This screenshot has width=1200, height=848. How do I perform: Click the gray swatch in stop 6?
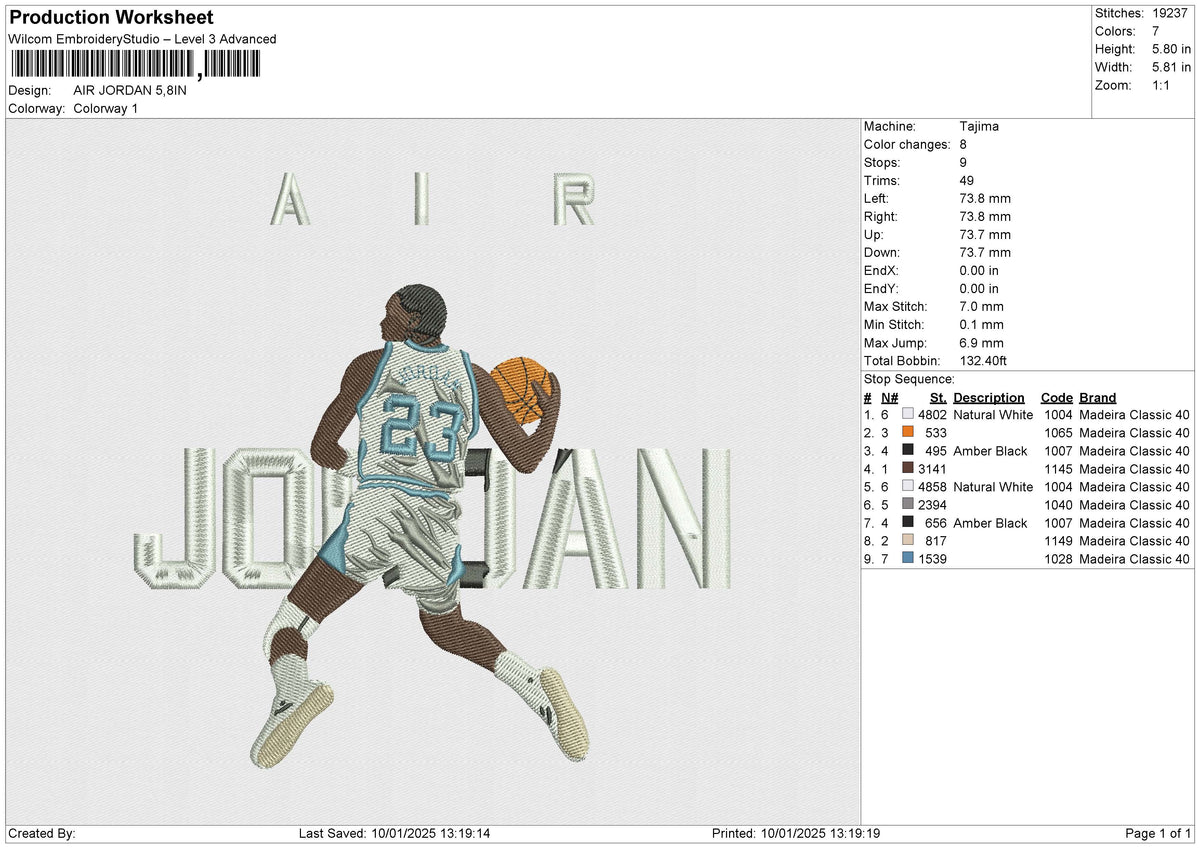(908, 504)
